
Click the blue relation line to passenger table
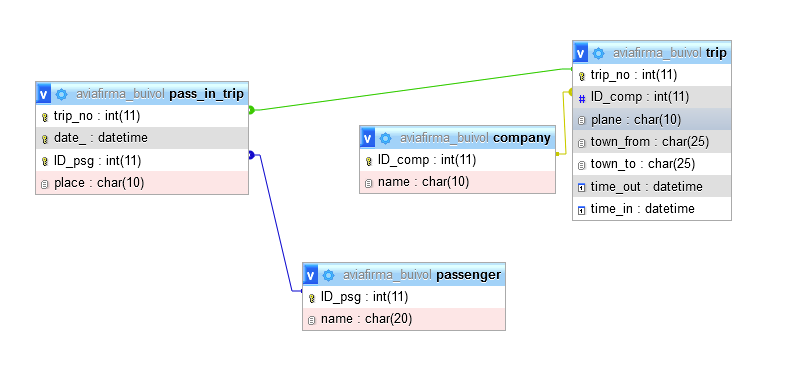pos(276,222)
